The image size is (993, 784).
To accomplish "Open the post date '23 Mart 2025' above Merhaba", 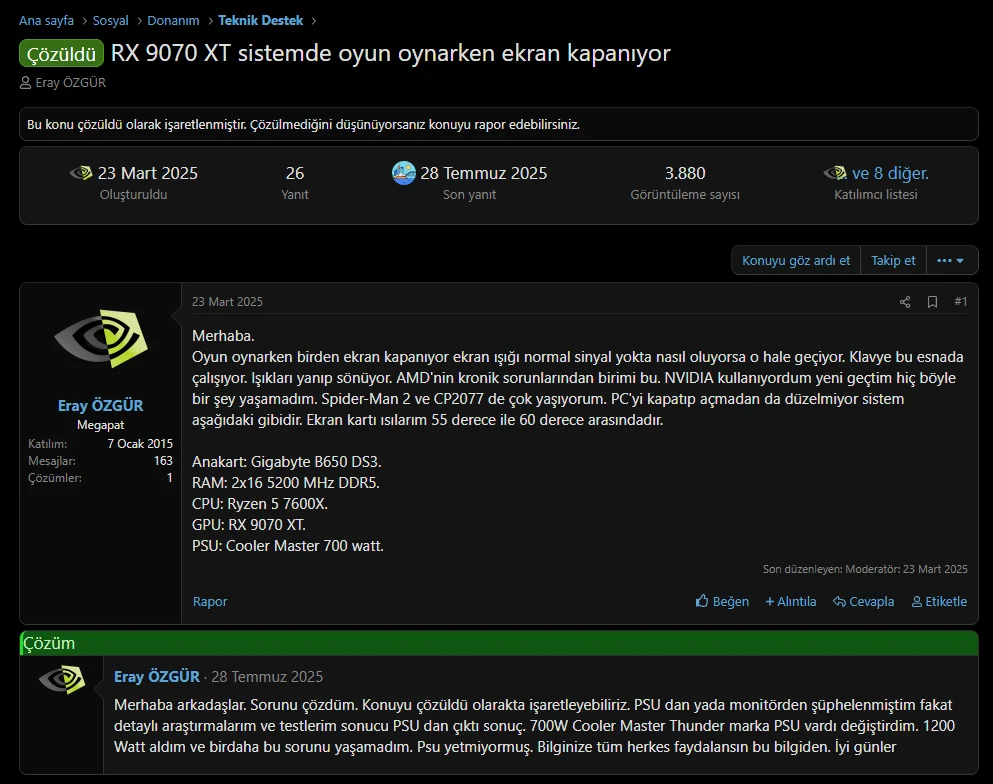I will pos(227,302).
